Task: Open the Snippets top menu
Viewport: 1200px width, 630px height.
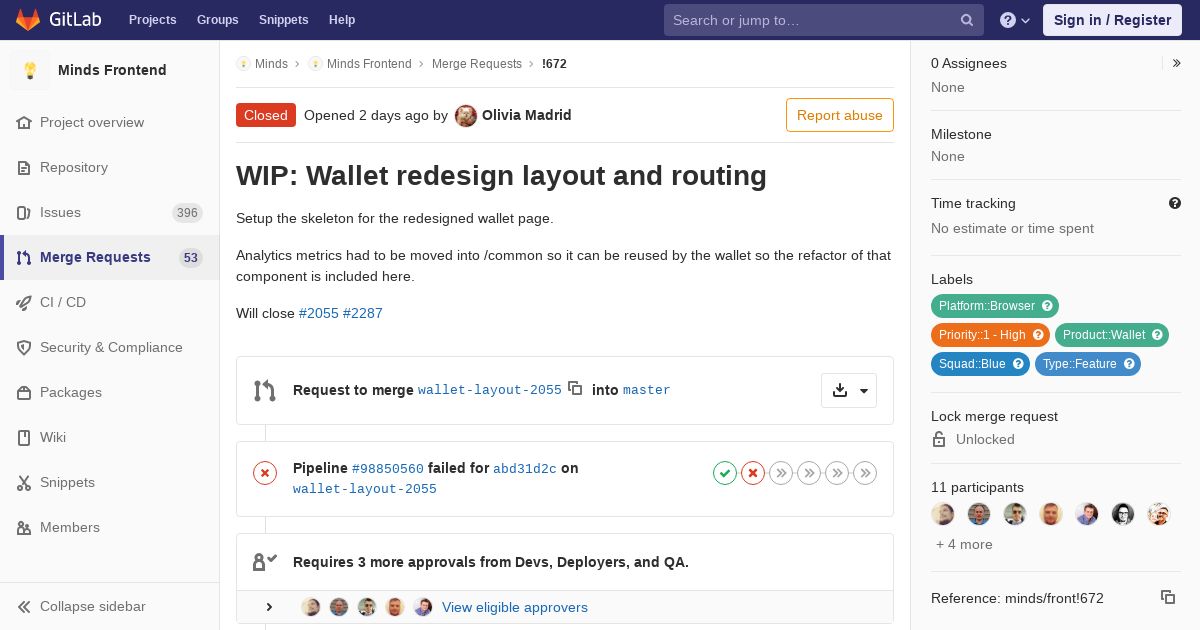Action: click(283, 20)
